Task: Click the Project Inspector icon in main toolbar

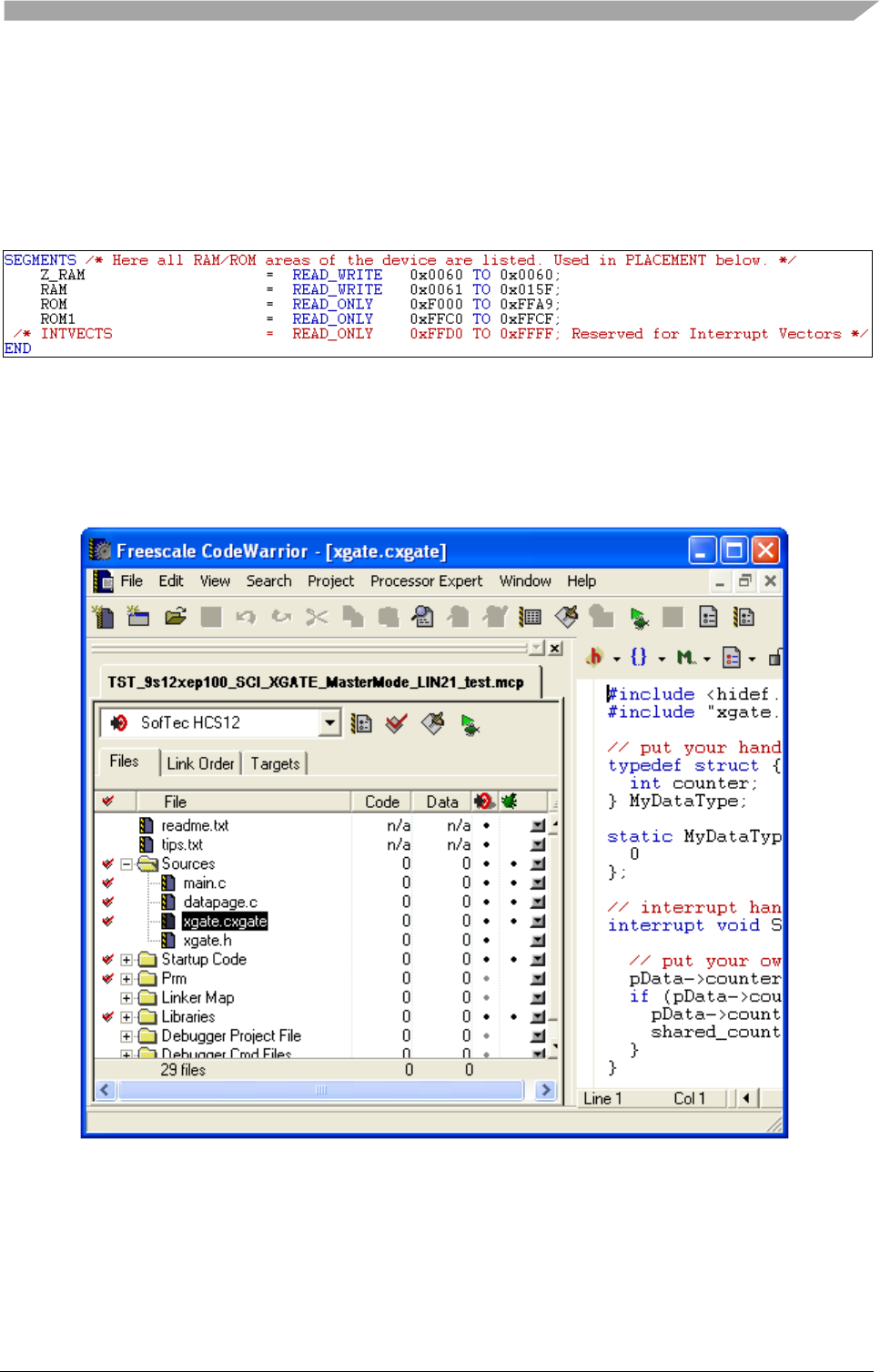Action: (531, 617)
